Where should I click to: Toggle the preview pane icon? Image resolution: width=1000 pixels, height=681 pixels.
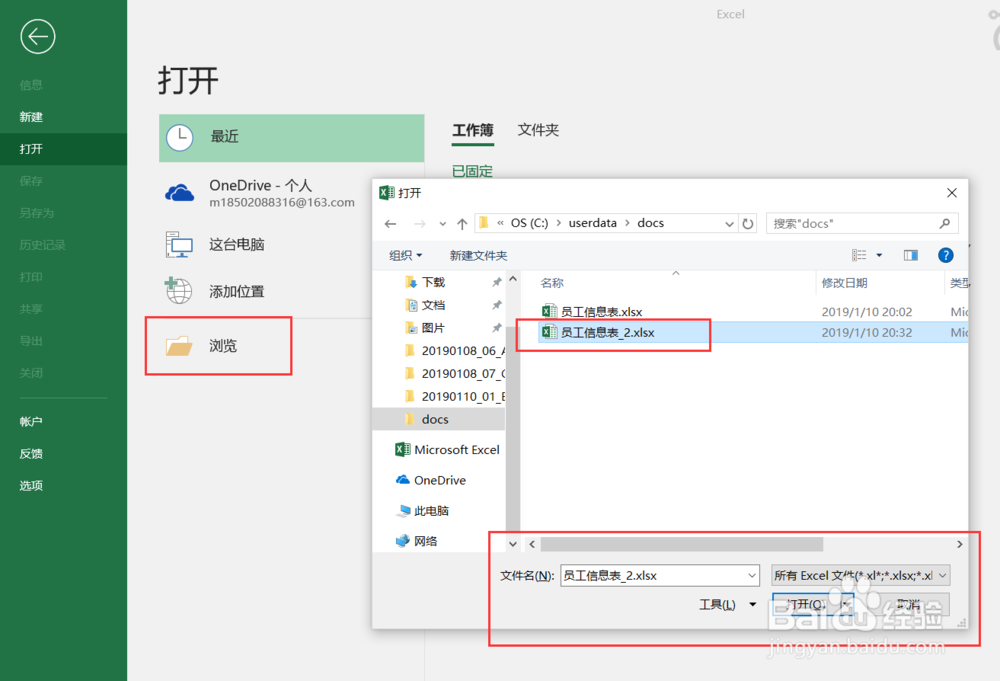[x=911, y=255]
